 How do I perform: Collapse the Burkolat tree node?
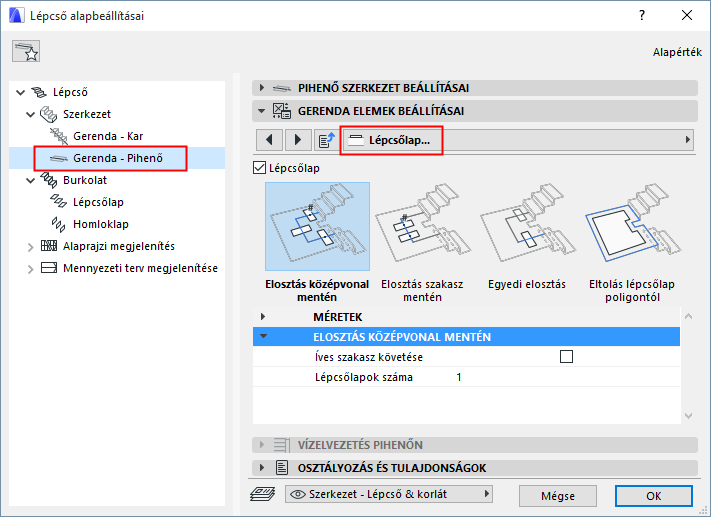pos(30,180)
